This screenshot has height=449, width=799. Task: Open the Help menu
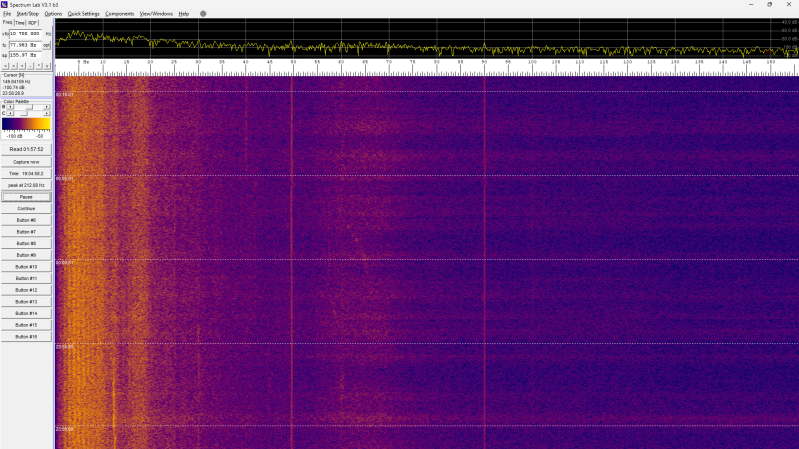183,14
